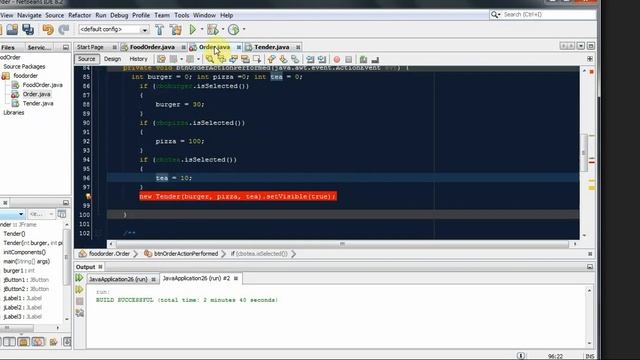Expand Run Project dropdown arrow
Screen dimensions: 640x360
(202, 29)
